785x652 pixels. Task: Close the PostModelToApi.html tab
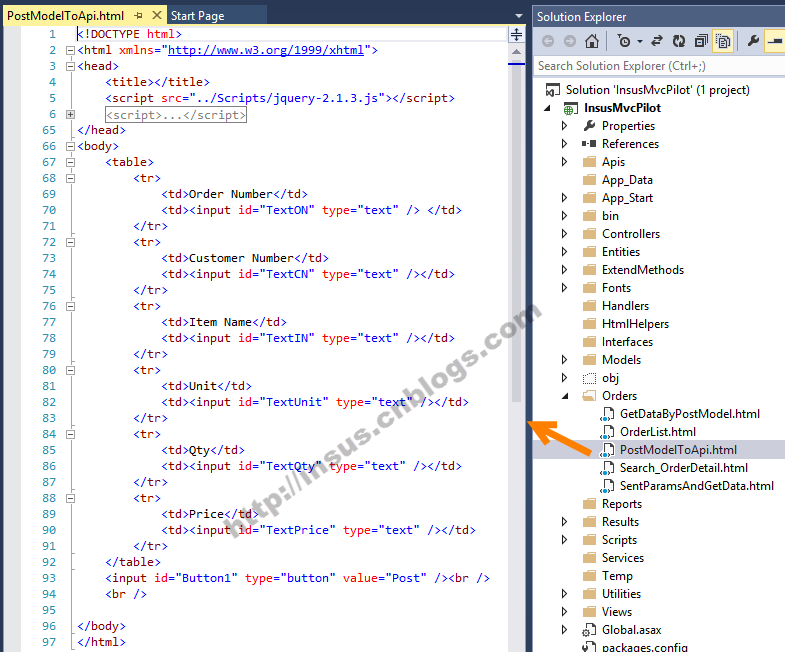[x=157, y=16]
